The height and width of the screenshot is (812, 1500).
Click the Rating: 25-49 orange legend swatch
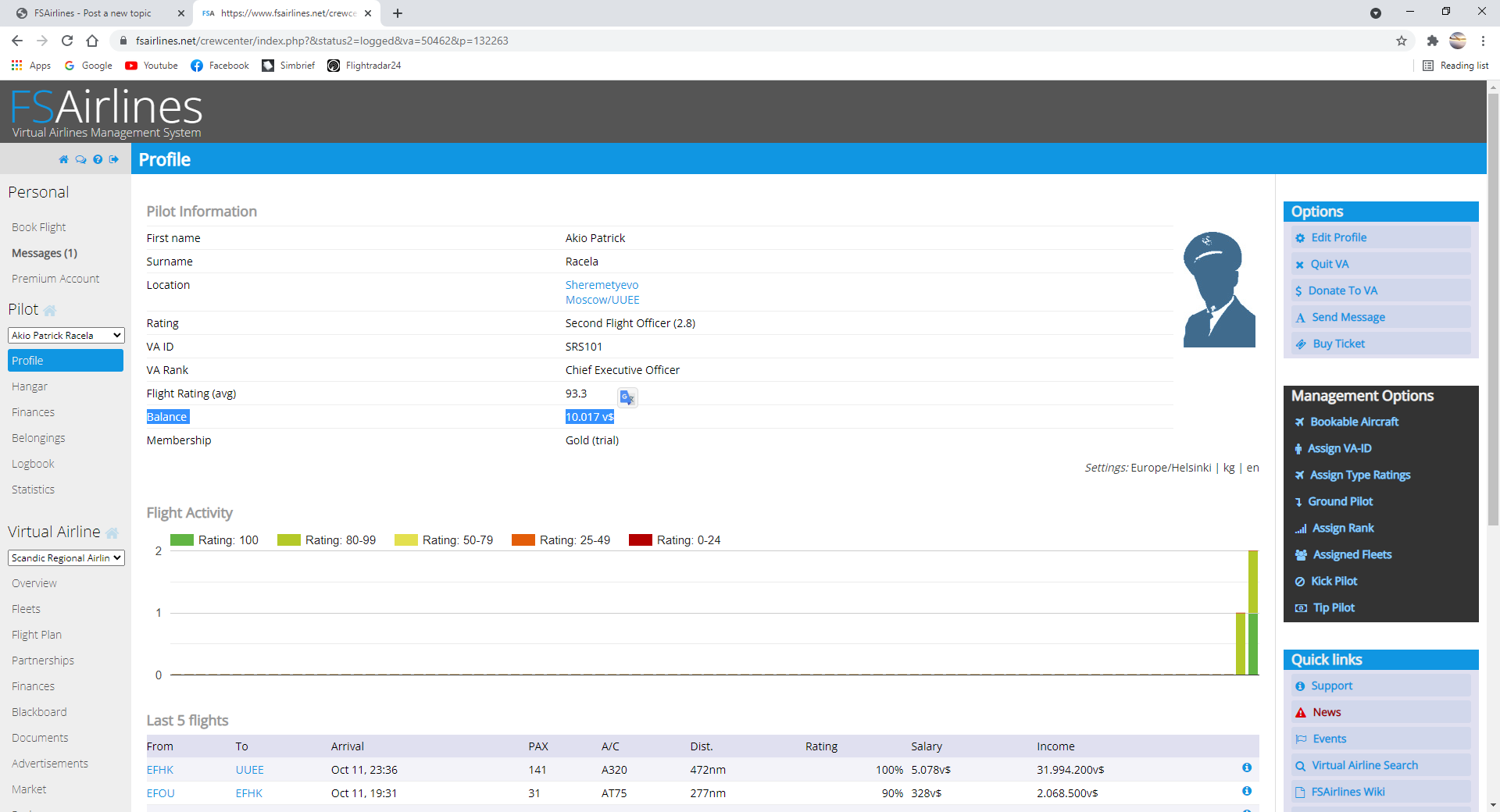click(523, 540)
